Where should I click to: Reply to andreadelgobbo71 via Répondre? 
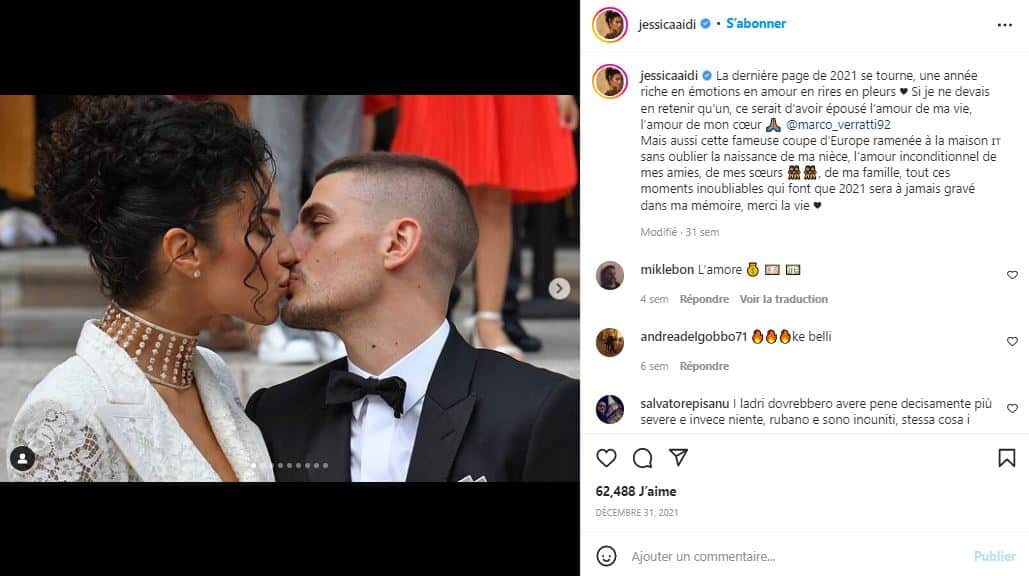coord(704,366)
